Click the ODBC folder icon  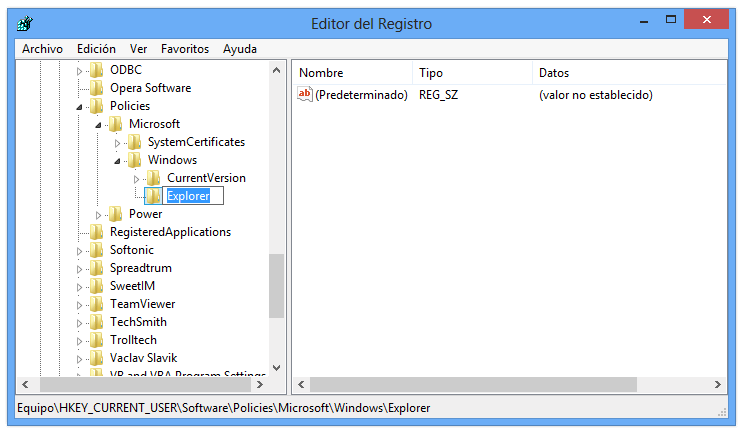pyautogui.click(x=96, y=70)
